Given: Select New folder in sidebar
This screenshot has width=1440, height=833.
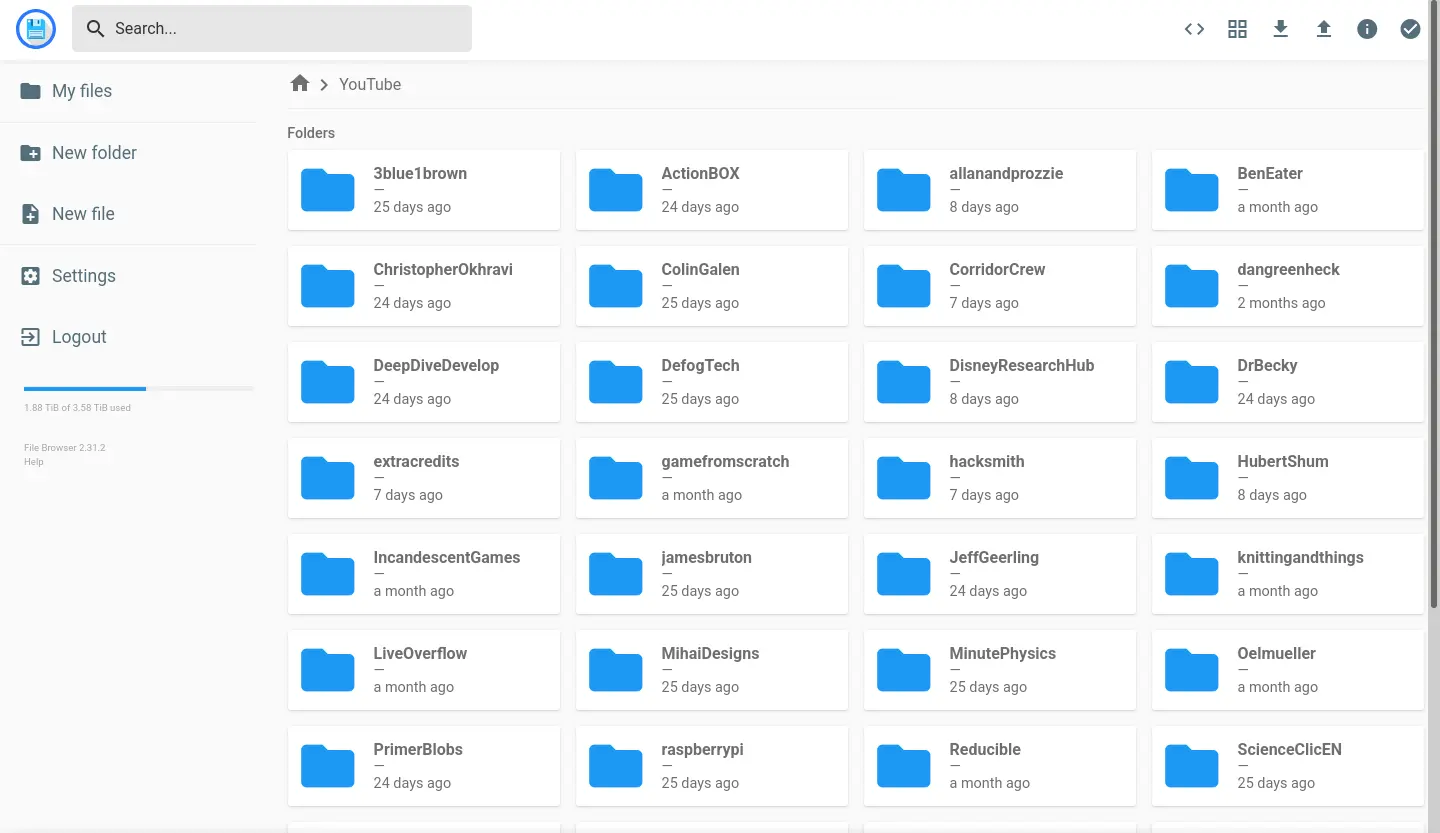Looking at the screenshot, I should [x=128, y=153].
